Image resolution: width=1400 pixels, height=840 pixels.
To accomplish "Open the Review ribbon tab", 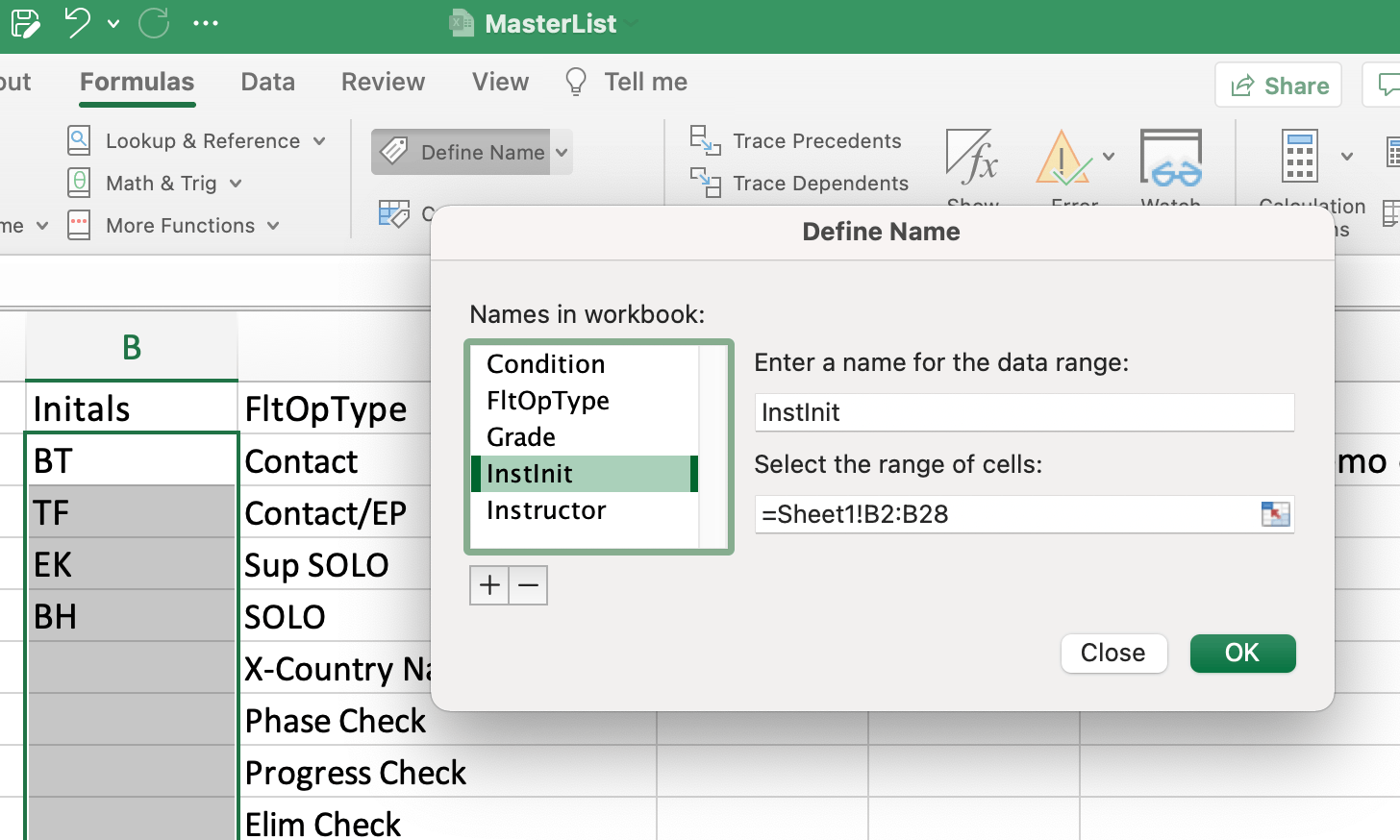I will (x=383, y=82).
